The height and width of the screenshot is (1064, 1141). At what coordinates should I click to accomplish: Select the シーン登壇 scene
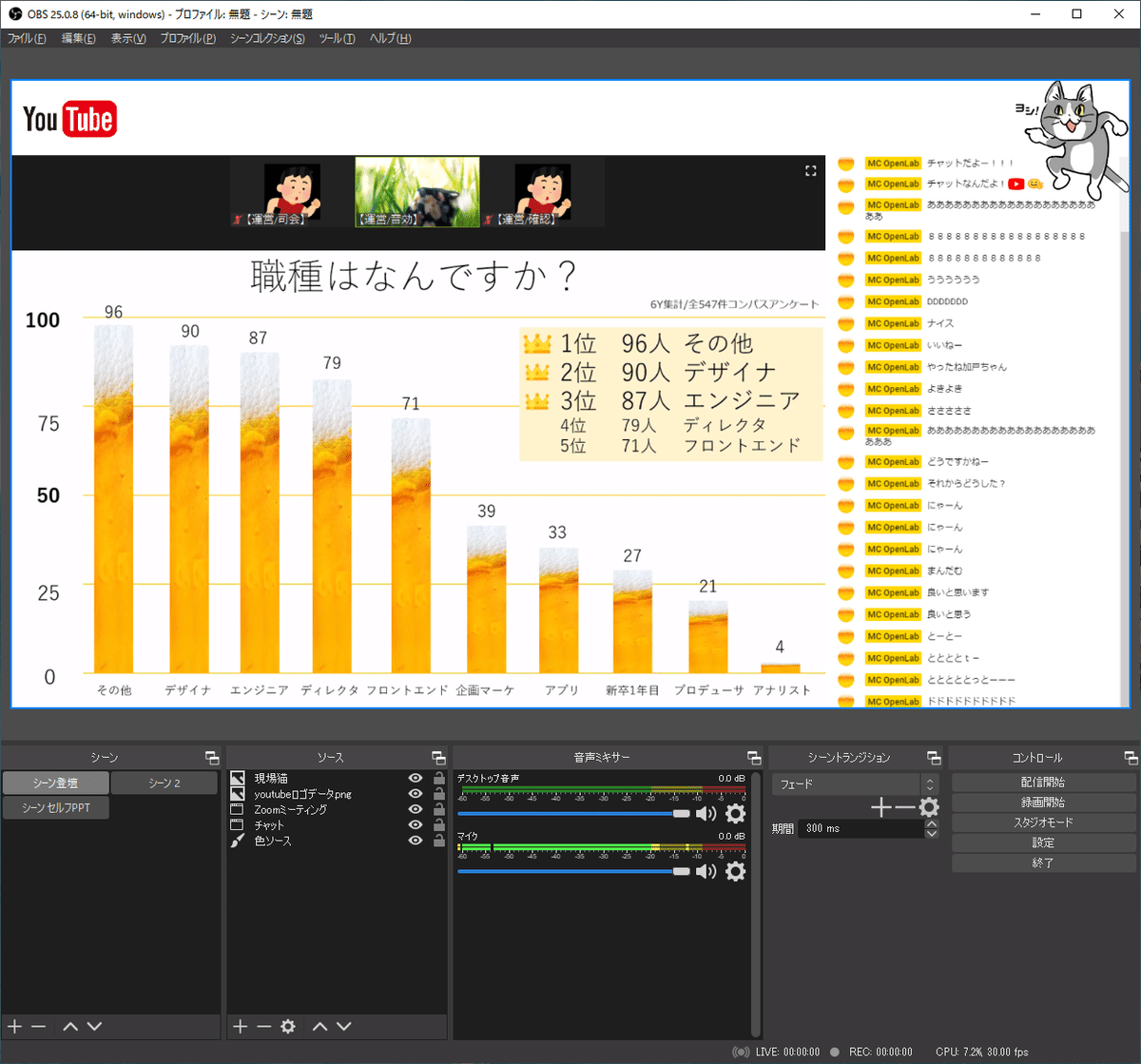[55, 783]
